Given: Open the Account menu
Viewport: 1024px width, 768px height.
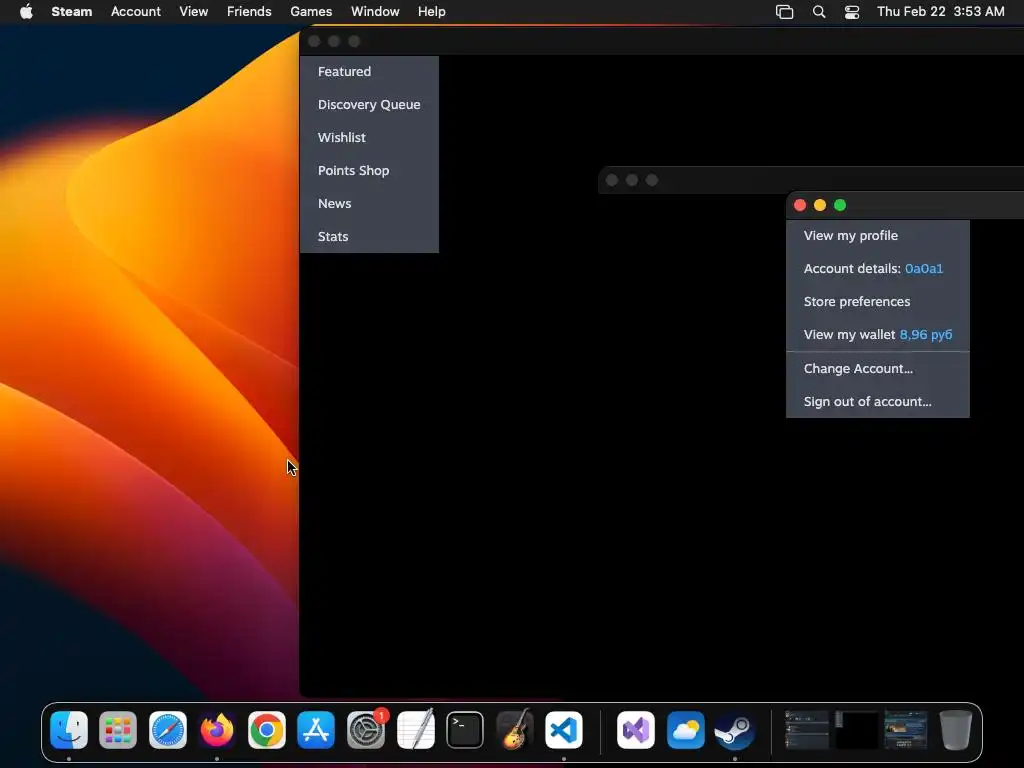Looking at the screenshot, I should (136, 11).
